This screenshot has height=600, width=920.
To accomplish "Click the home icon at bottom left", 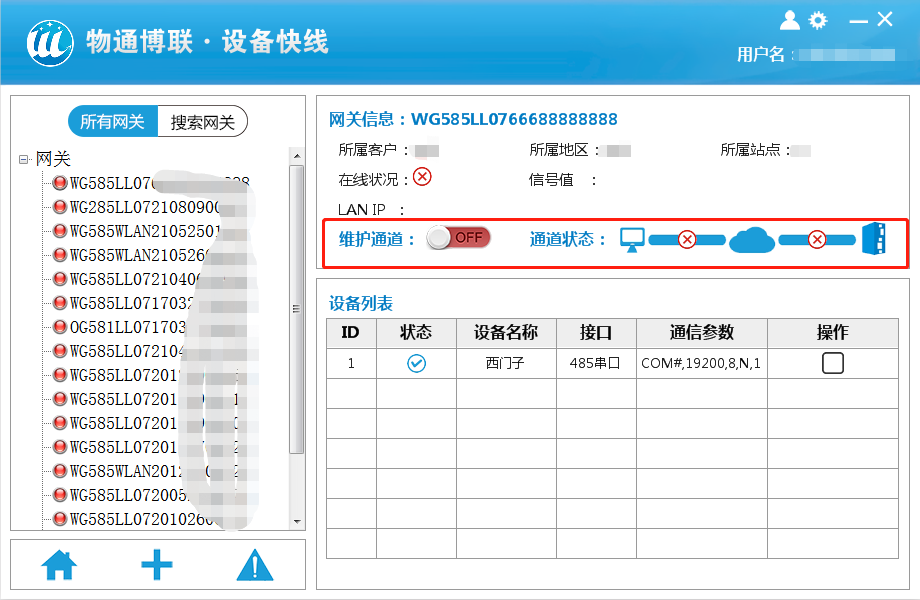I will 59,566.
